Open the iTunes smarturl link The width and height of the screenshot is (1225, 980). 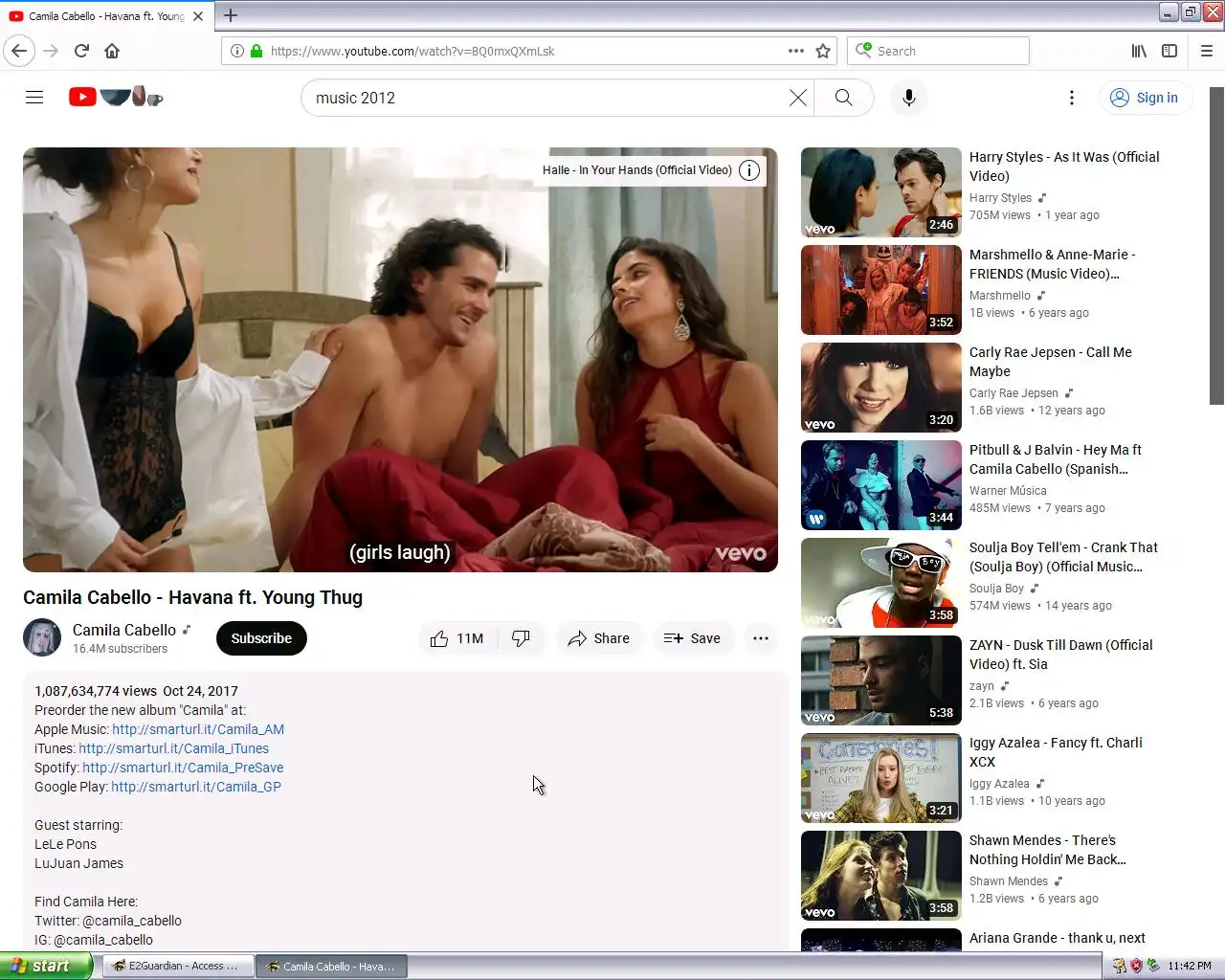coord(174,748)
